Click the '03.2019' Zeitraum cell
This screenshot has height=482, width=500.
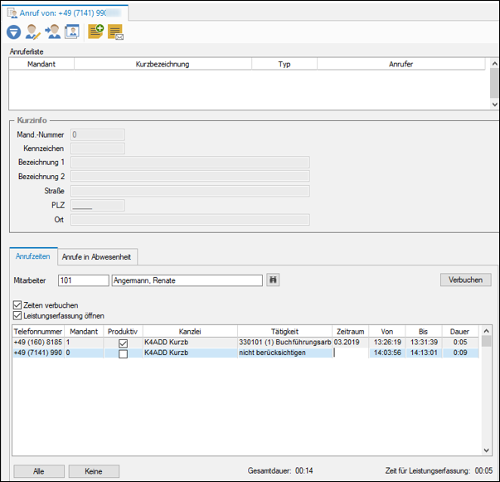[350, 342]
